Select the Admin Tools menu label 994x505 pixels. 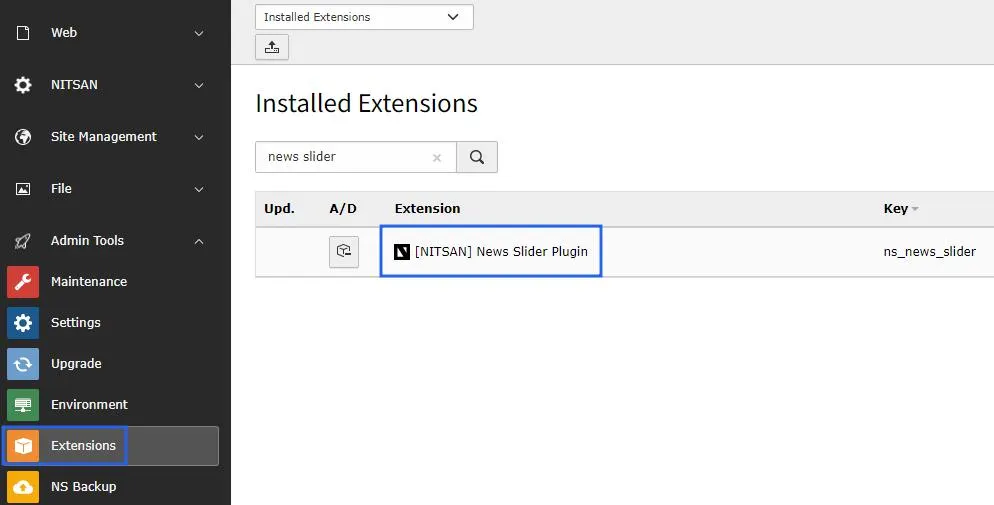(x=87, y=241)
